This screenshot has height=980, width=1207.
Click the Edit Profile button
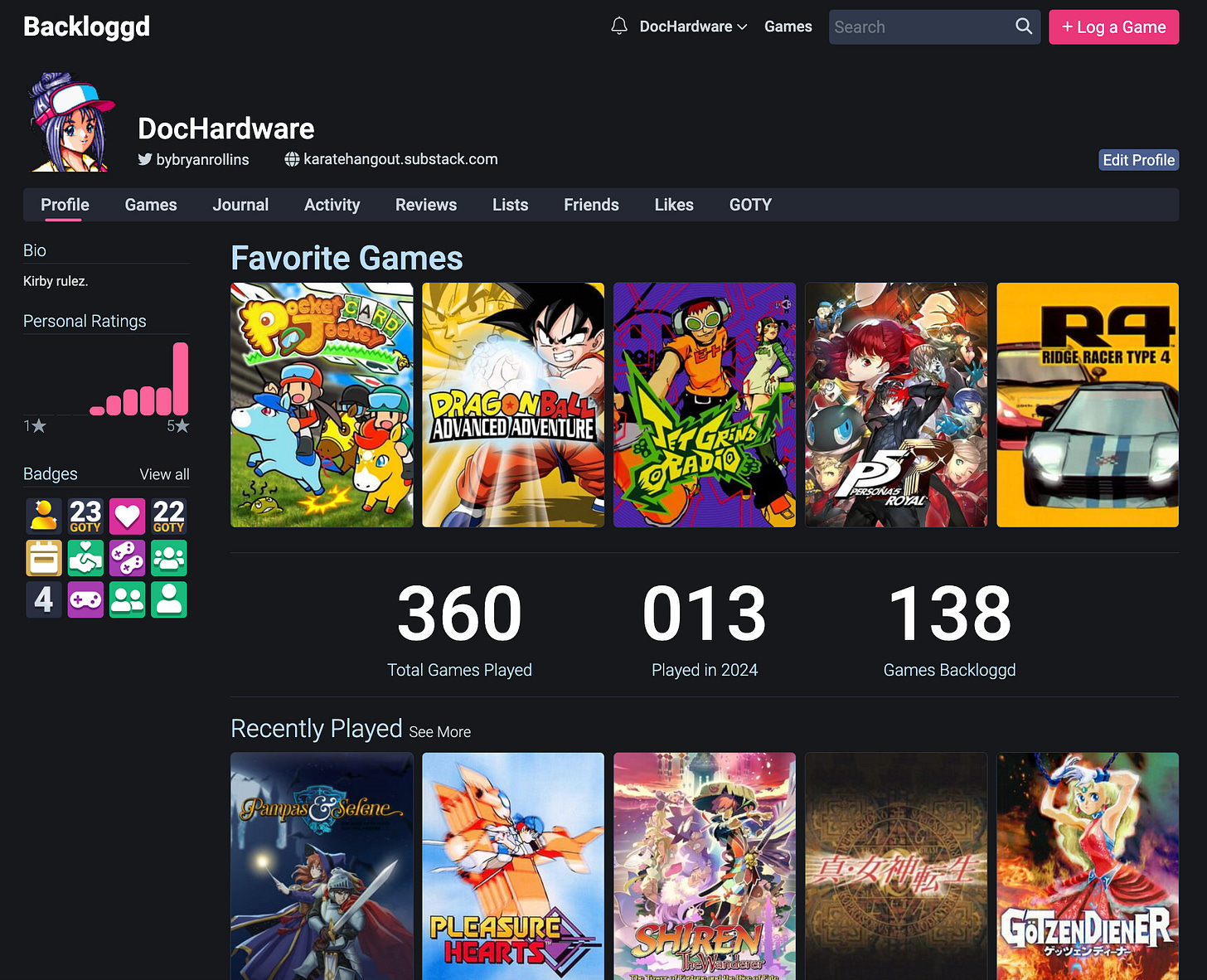1138,160
